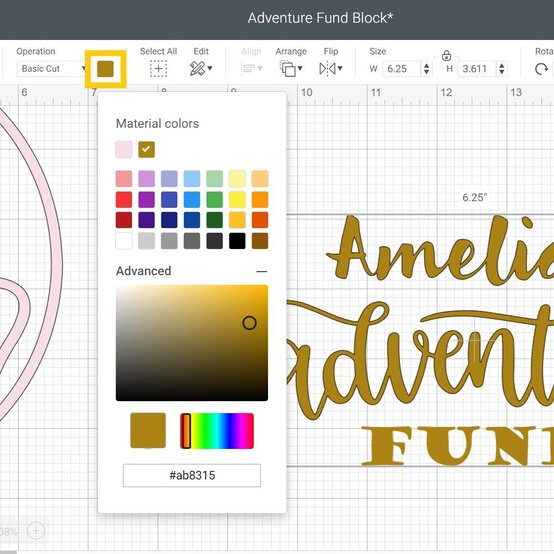Pick the bright blue palette swatch
Viewport: 554px width, 554px height.
pyautogui.click(x=192, y=200)
